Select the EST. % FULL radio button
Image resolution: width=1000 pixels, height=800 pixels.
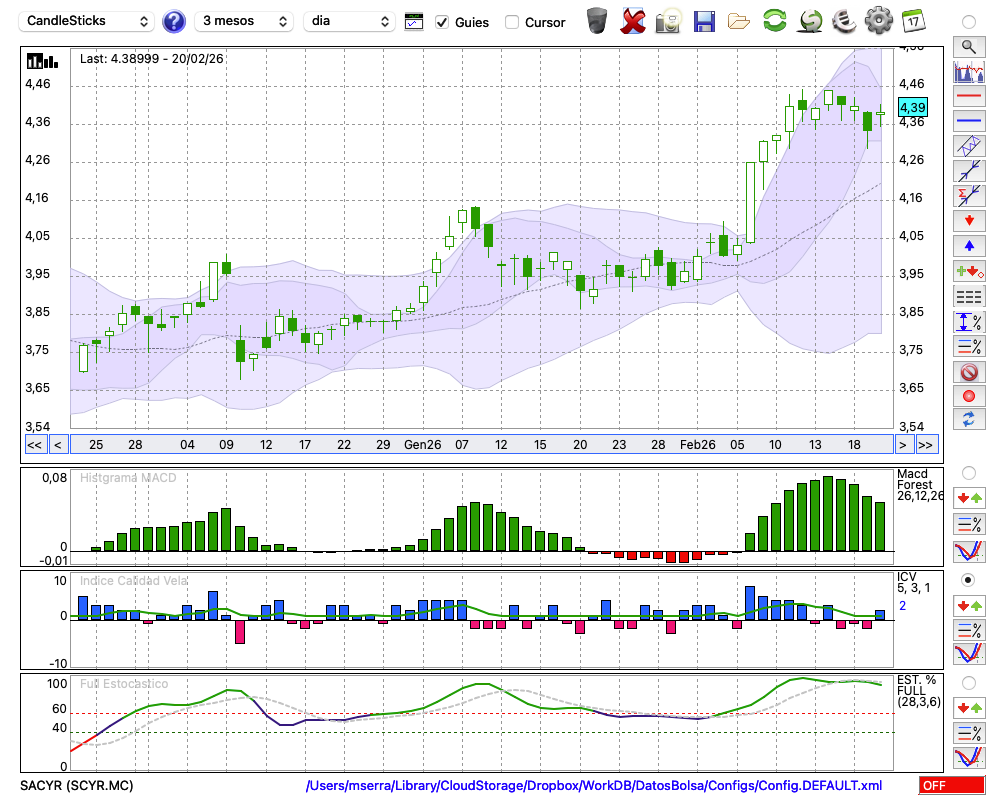968,683
